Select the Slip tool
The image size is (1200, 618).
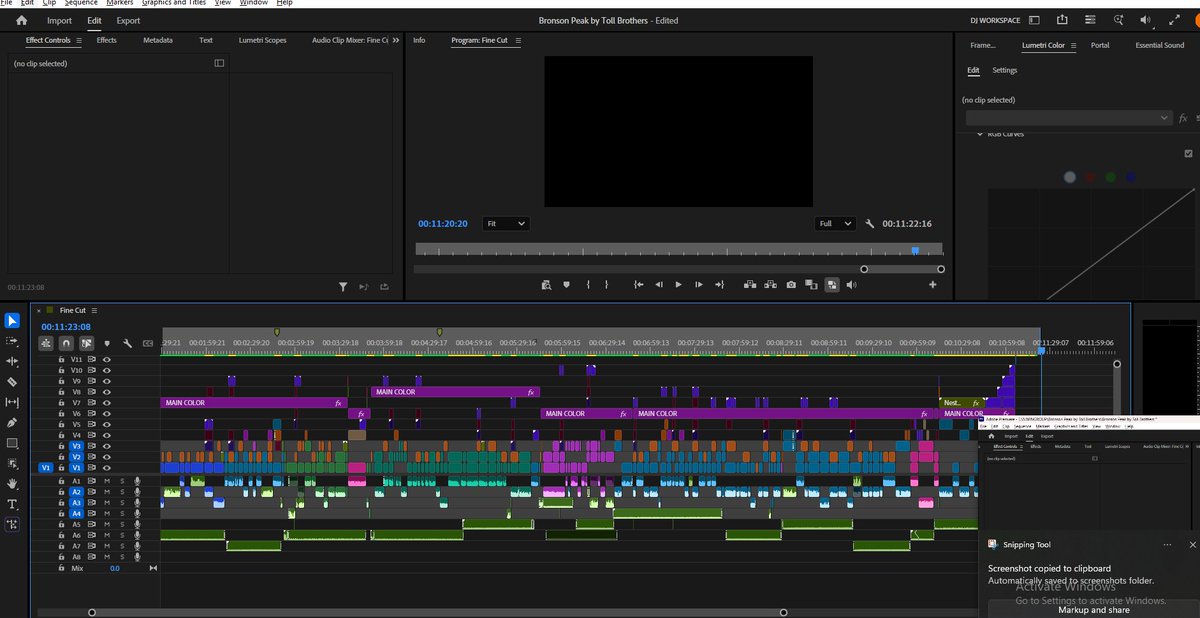(x=12, y=402)
